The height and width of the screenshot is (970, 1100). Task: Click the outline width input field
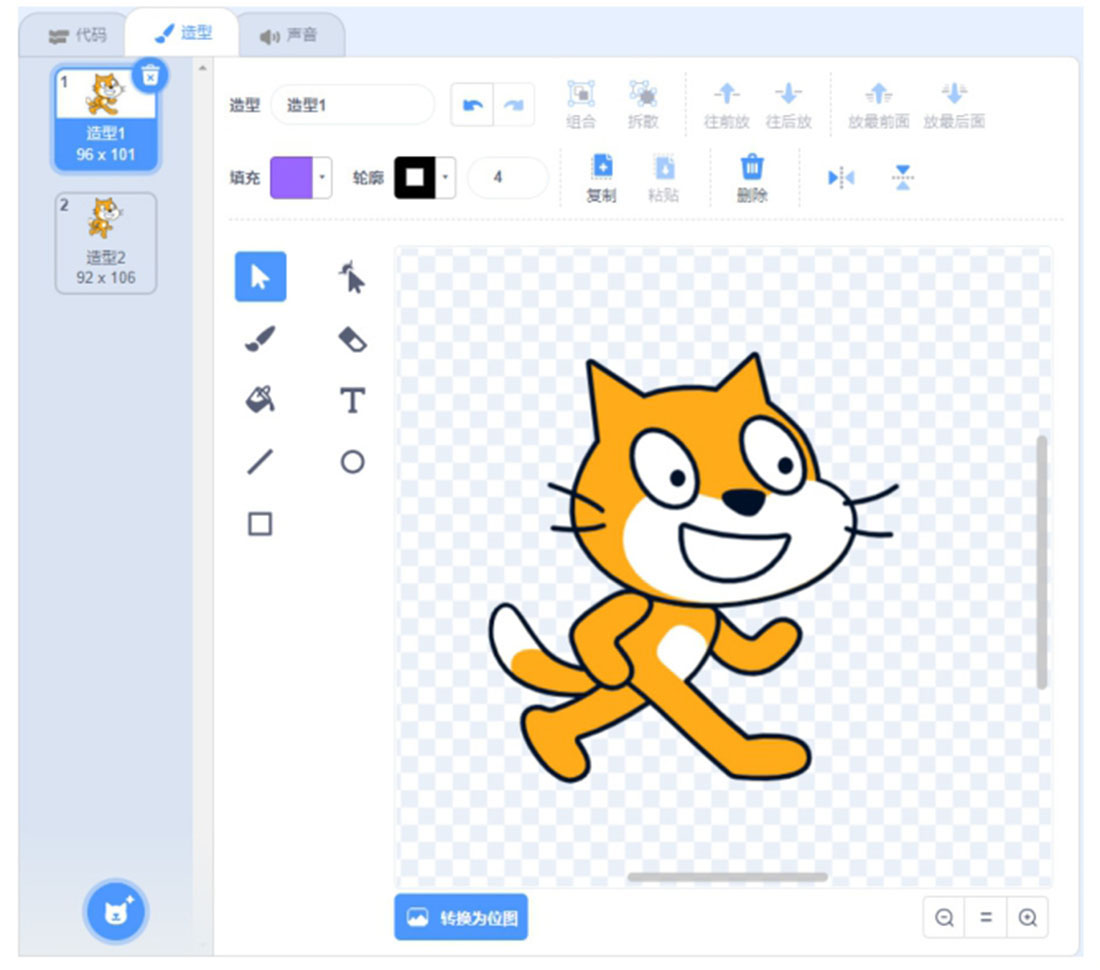tap(507, 177)
